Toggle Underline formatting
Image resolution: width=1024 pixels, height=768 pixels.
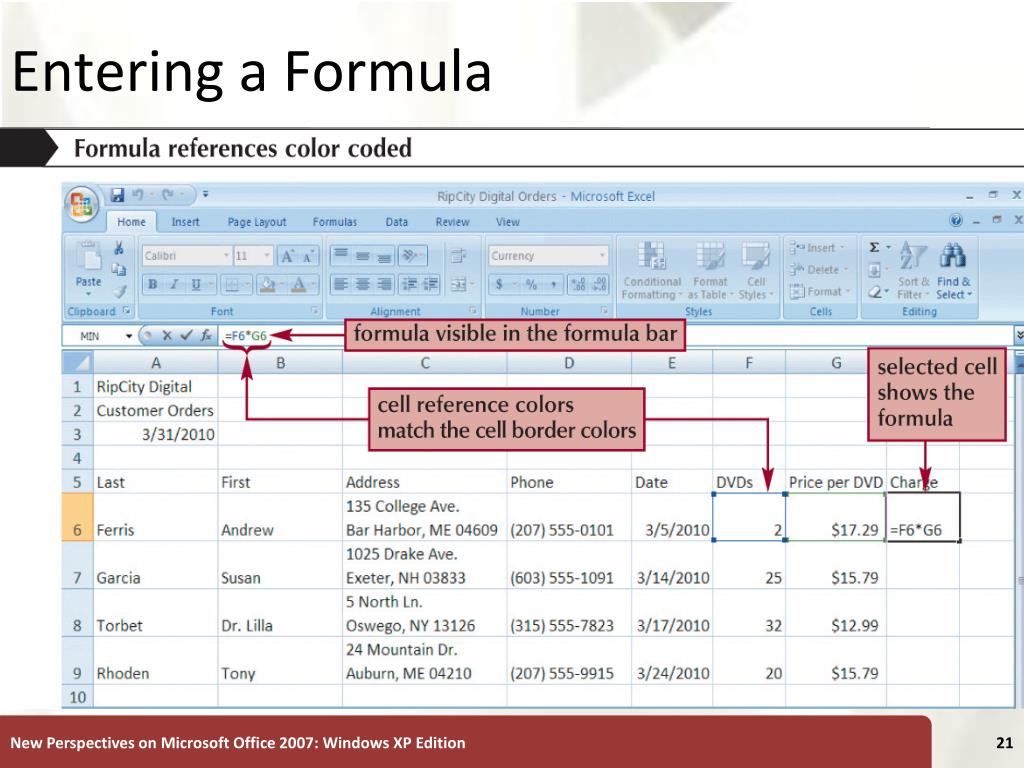[x=195, y=284]
